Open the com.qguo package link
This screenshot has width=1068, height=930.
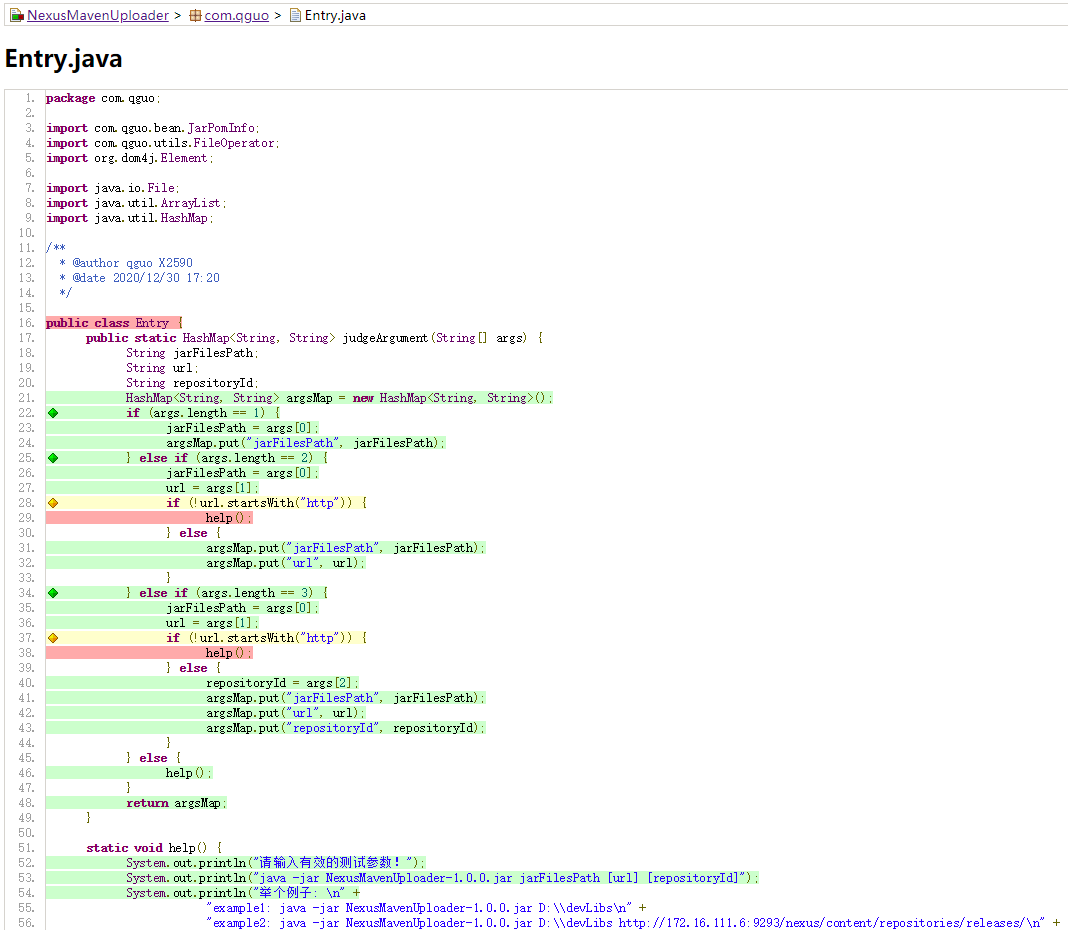(x=236, y=15)
